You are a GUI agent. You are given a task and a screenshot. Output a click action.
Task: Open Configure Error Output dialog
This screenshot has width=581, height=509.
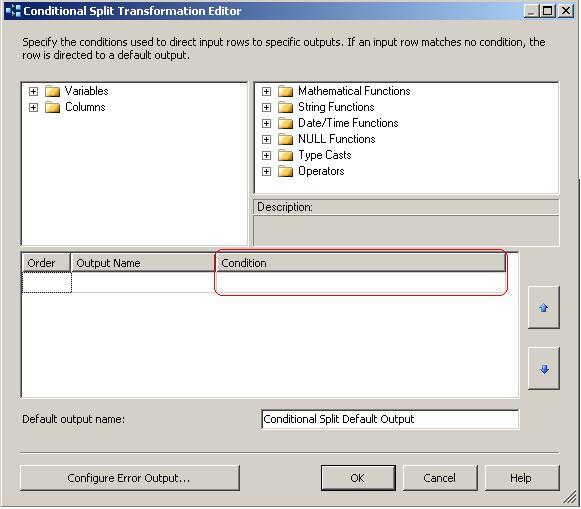tap(130, 478)
